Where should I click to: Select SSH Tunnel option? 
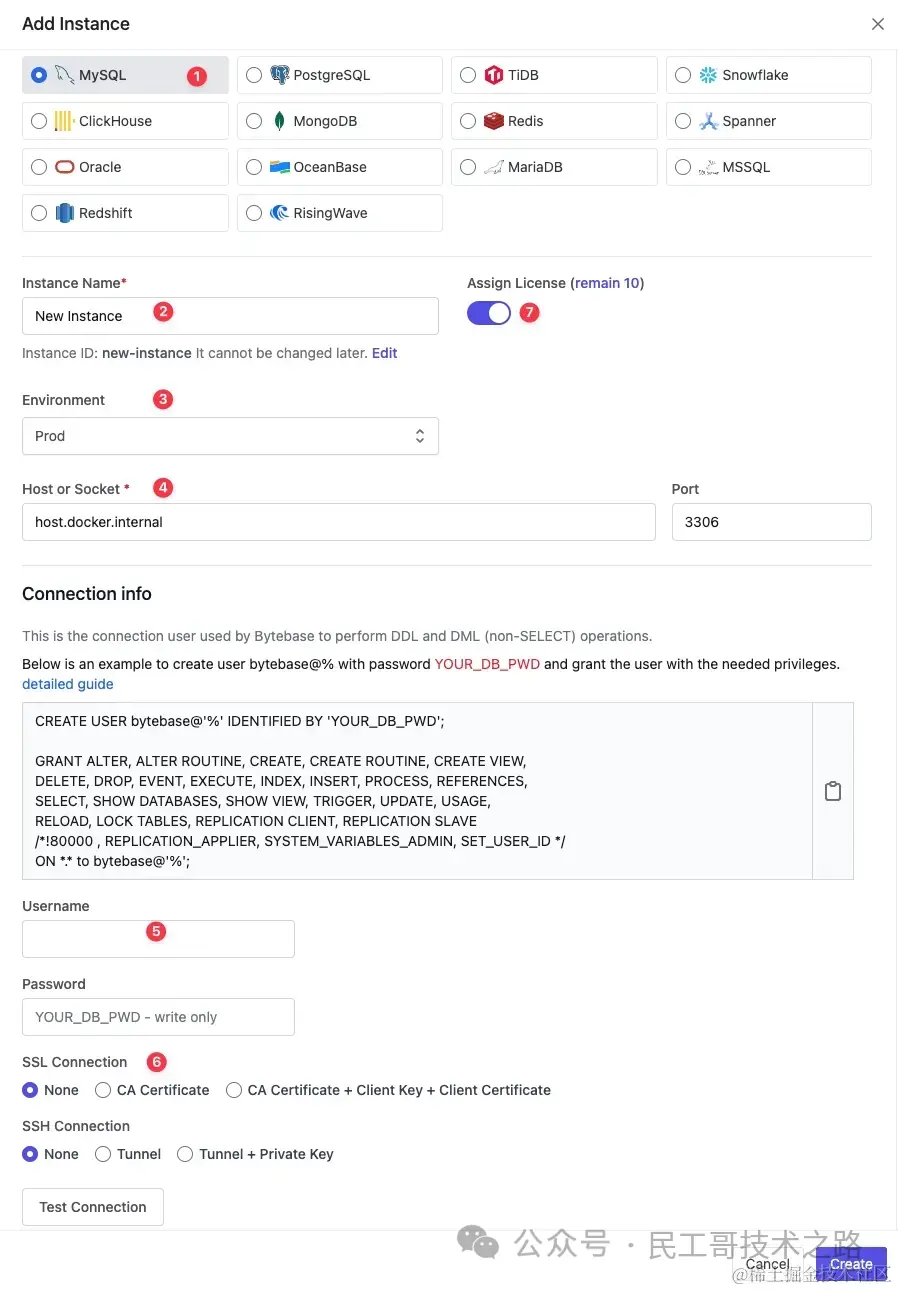tap(128, 1154)
